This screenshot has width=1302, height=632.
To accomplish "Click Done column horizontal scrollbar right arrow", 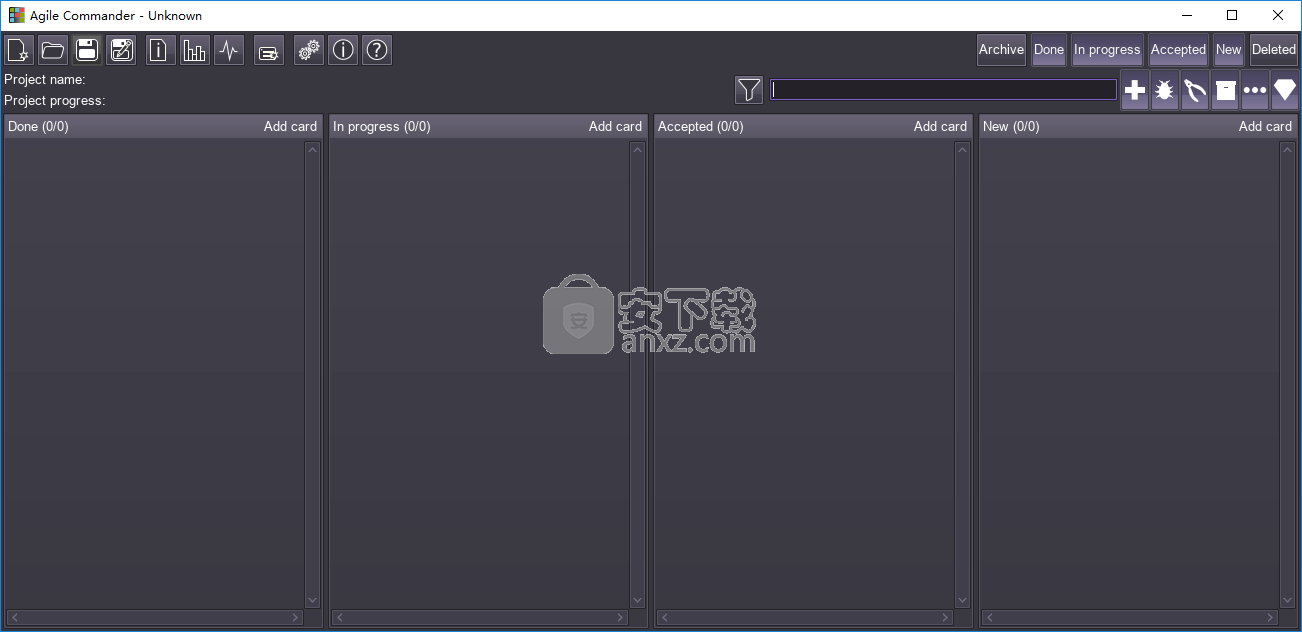I will 296,618.
